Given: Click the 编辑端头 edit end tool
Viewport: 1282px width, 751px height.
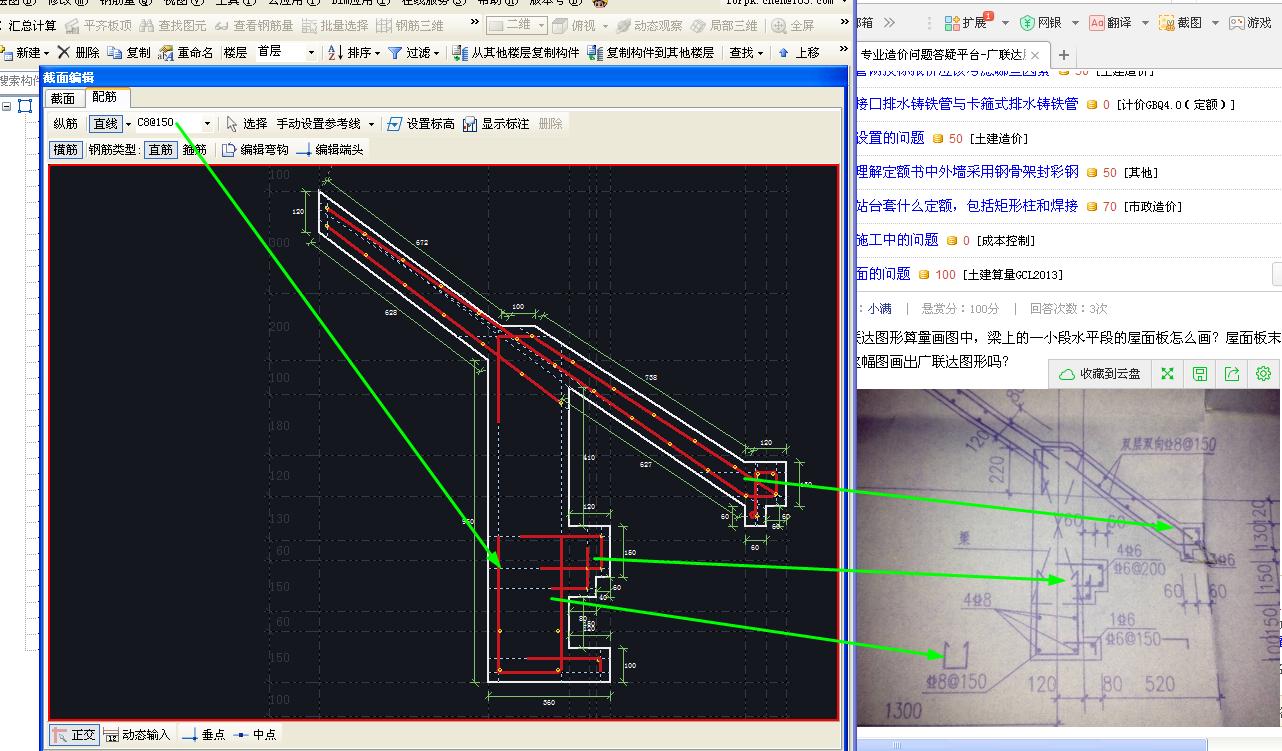Looking at the screenshot, I should (330, 149).
